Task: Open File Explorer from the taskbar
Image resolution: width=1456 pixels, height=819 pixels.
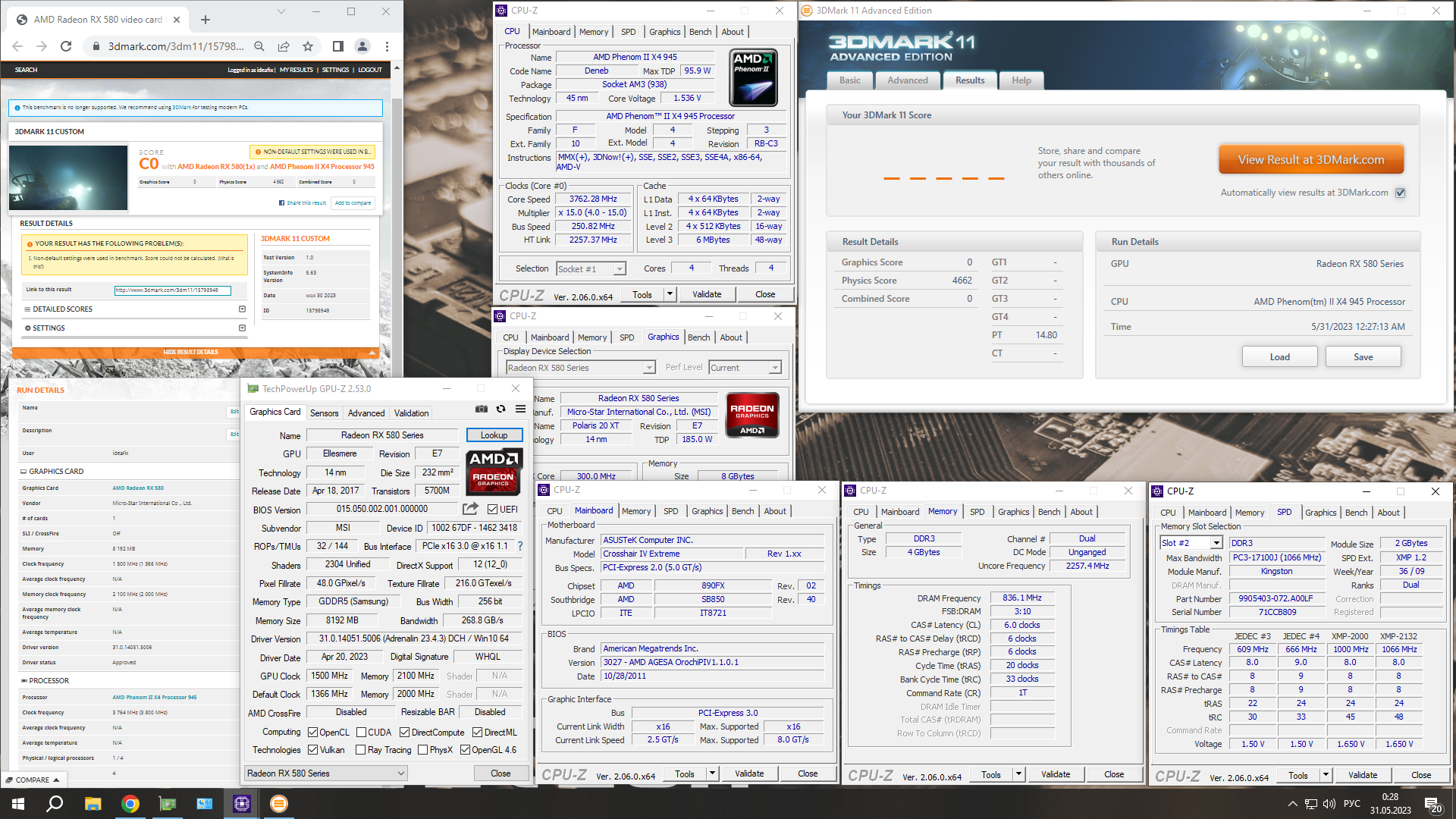Action: 93,804
